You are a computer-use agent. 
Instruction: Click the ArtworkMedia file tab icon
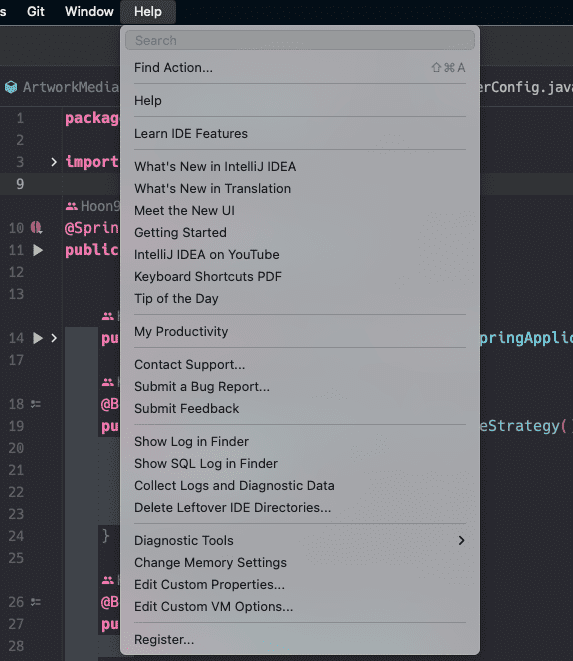click(x=11, y=87)
